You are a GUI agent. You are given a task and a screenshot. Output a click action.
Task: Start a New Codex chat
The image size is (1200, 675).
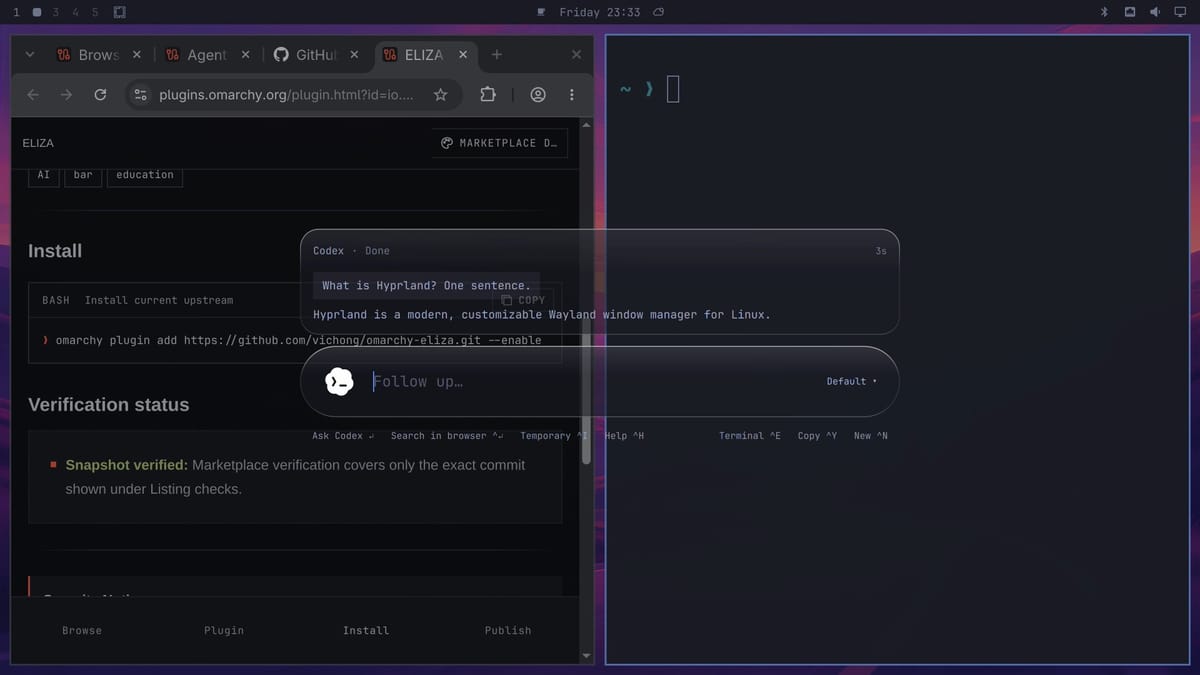coord(871,436)
